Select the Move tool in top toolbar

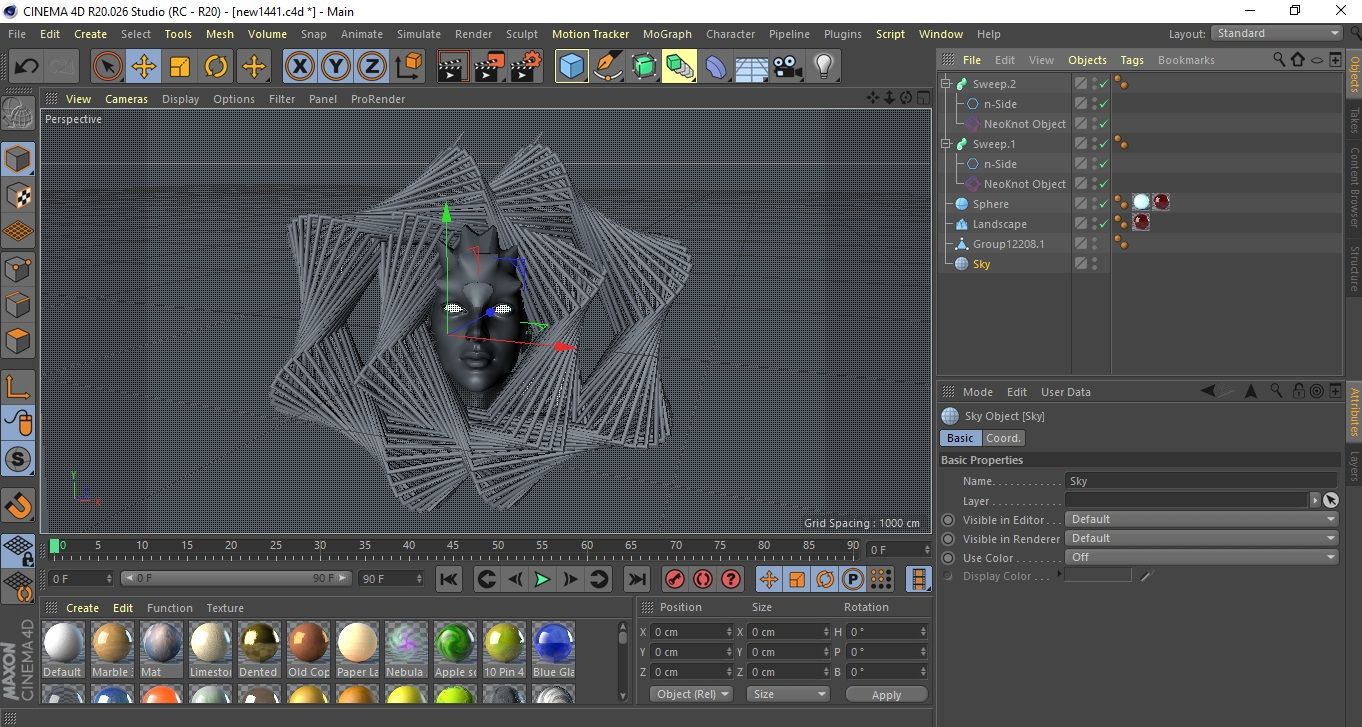click(x=143, y=67)
